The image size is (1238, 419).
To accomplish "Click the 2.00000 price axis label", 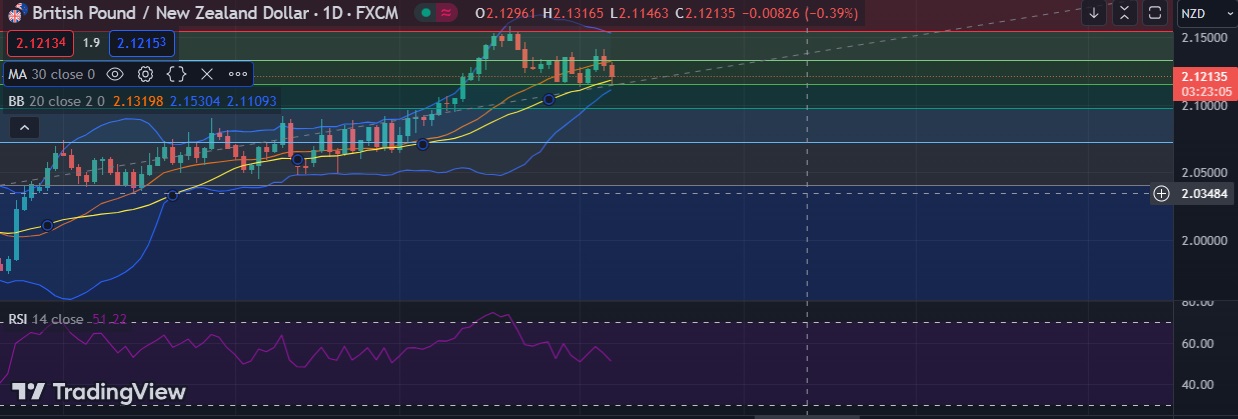I will tap(1204, 241).
